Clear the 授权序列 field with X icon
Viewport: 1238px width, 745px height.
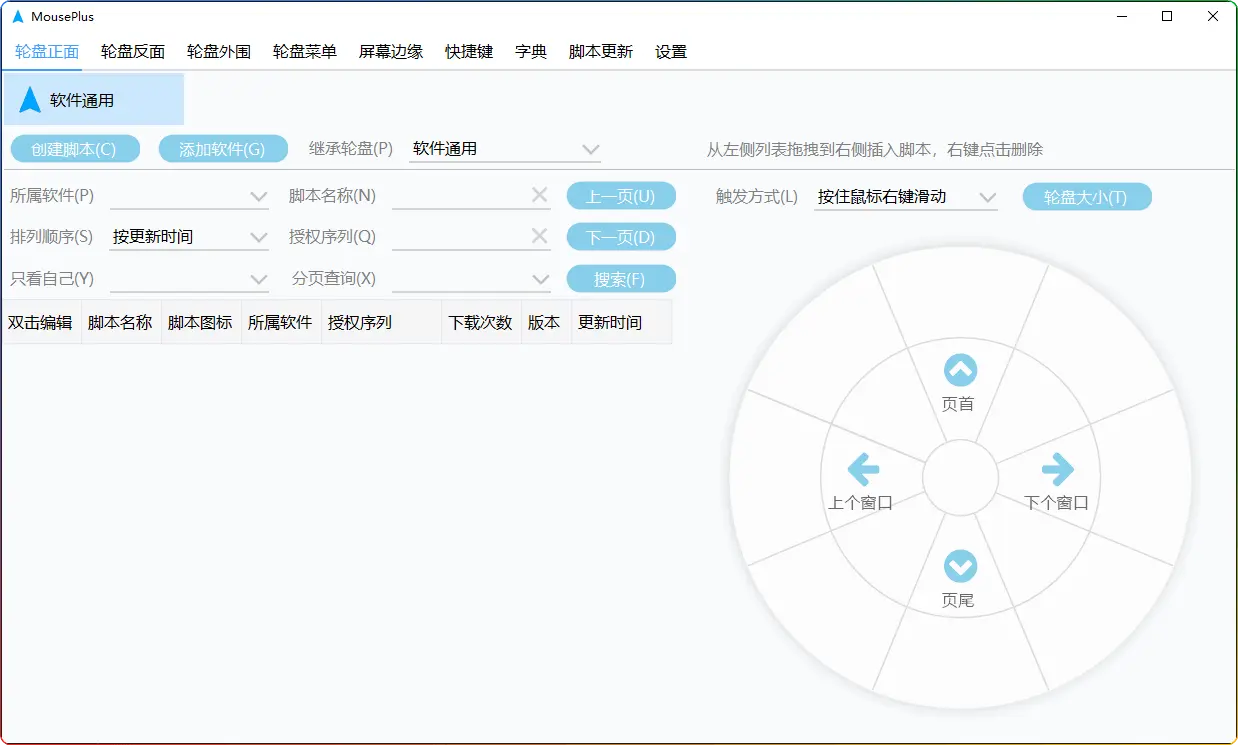539,236
